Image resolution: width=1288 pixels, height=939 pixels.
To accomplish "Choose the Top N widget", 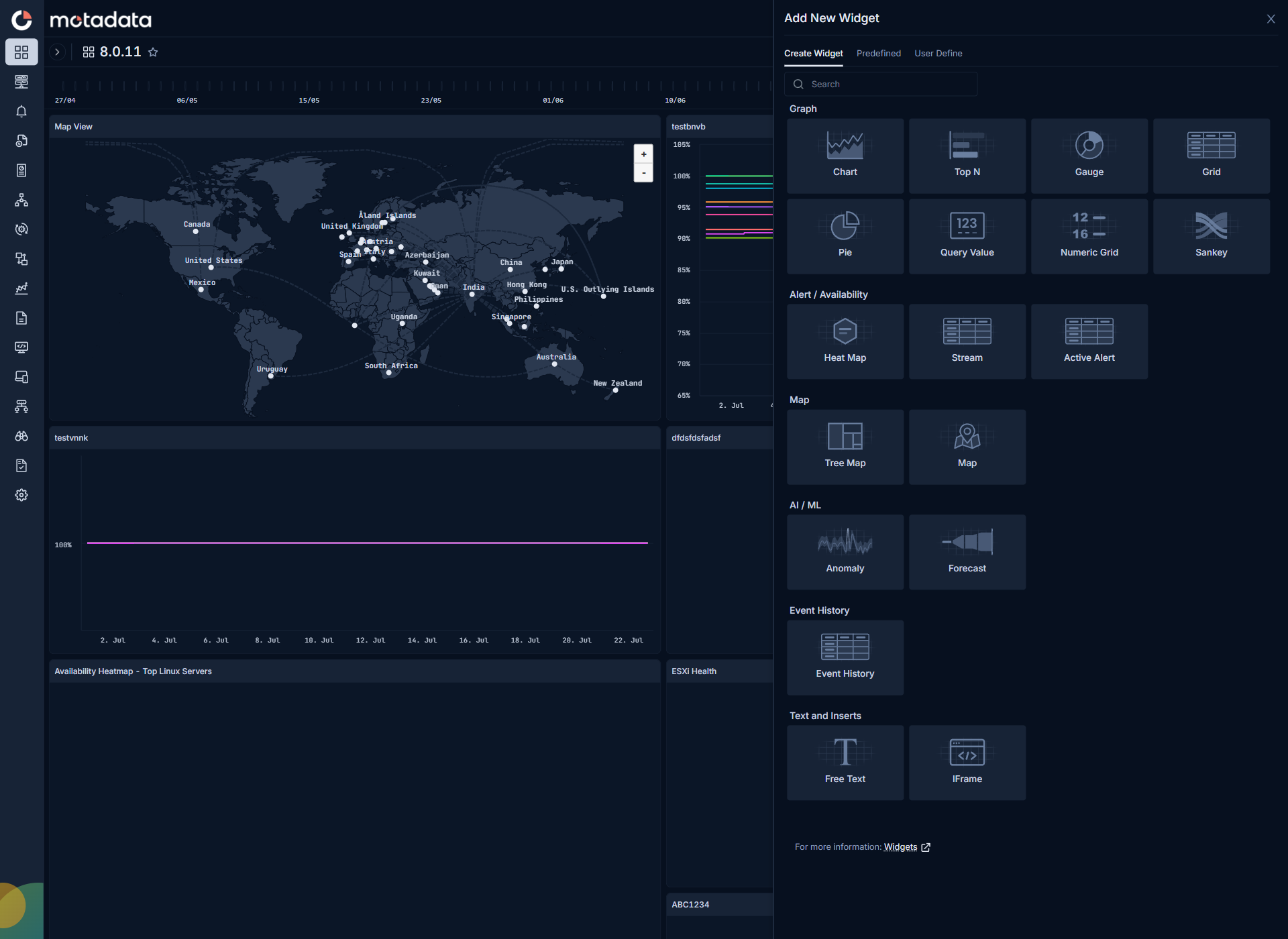I will point(967,156).
